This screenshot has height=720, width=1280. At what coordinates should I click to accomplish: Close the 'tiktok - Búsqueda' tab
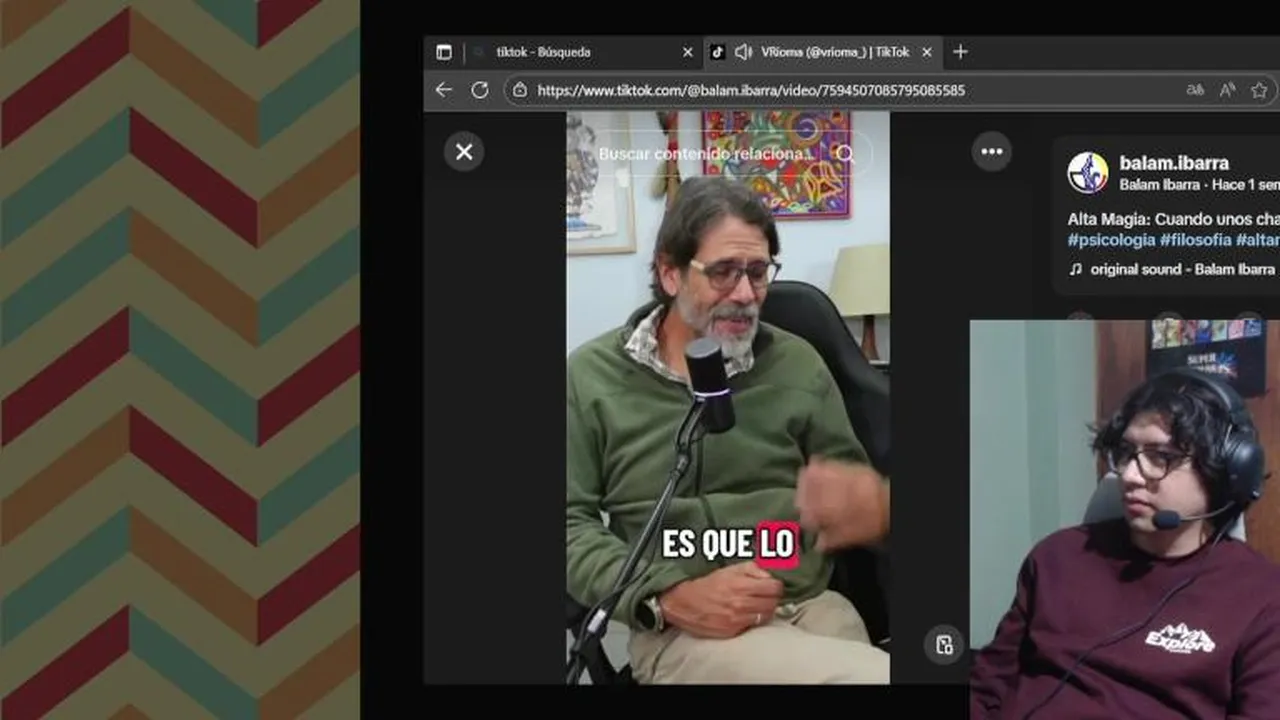pos(687,52)
